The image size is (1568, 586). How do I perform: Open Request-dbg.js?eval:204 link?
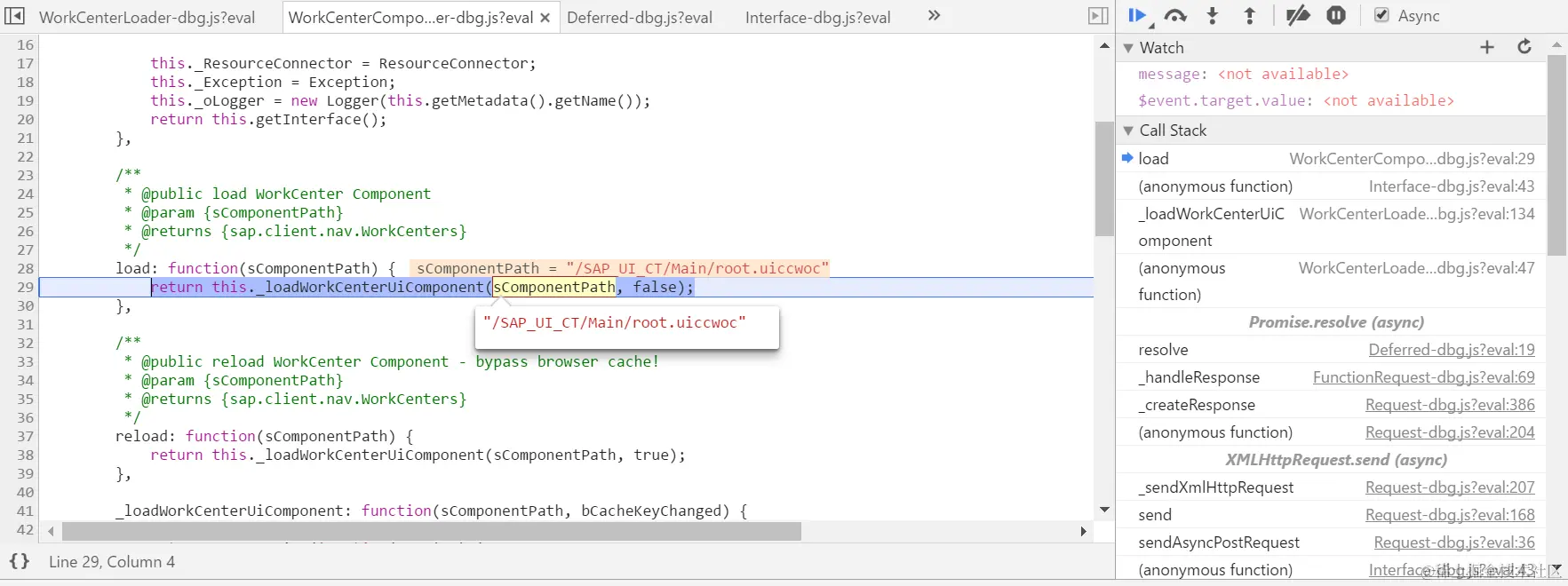[1450, 432]
